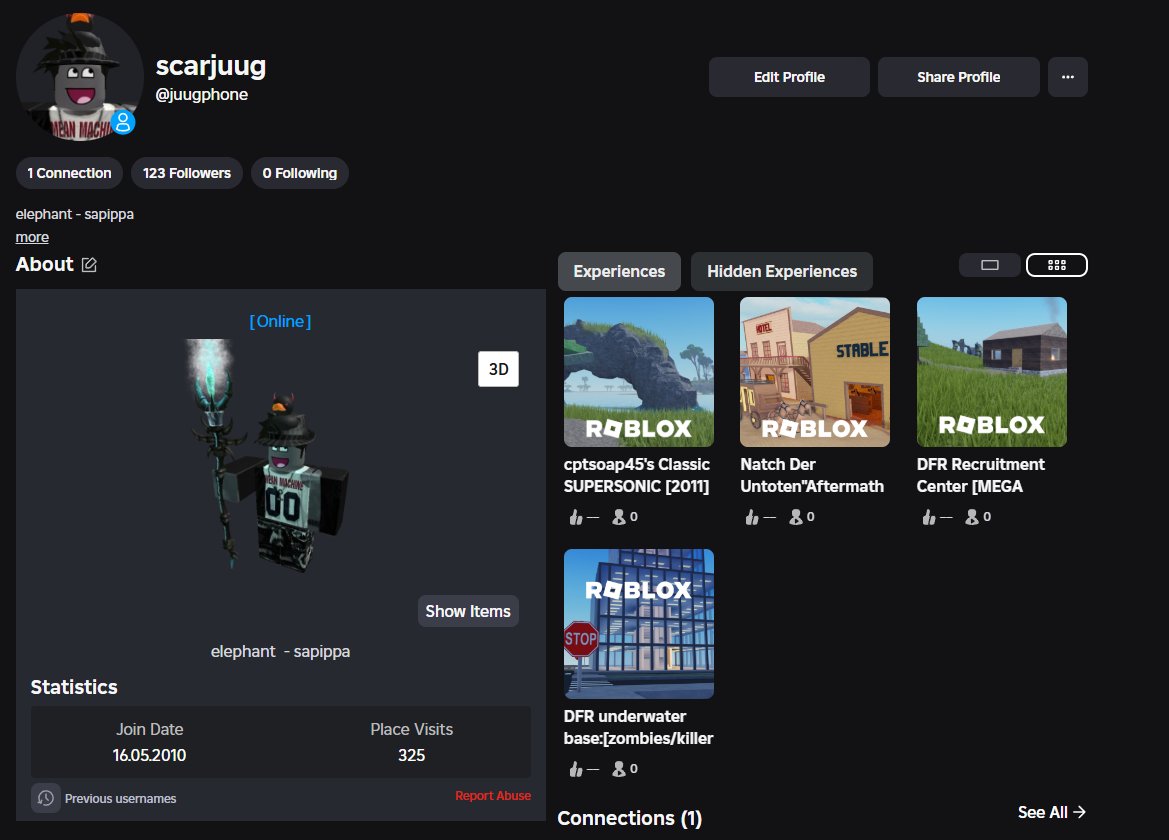Open the ellipsis more-options menu on the profile
Image resolution: width=1169 pixels, height=840 pixels.
[x=1067, y=77]
